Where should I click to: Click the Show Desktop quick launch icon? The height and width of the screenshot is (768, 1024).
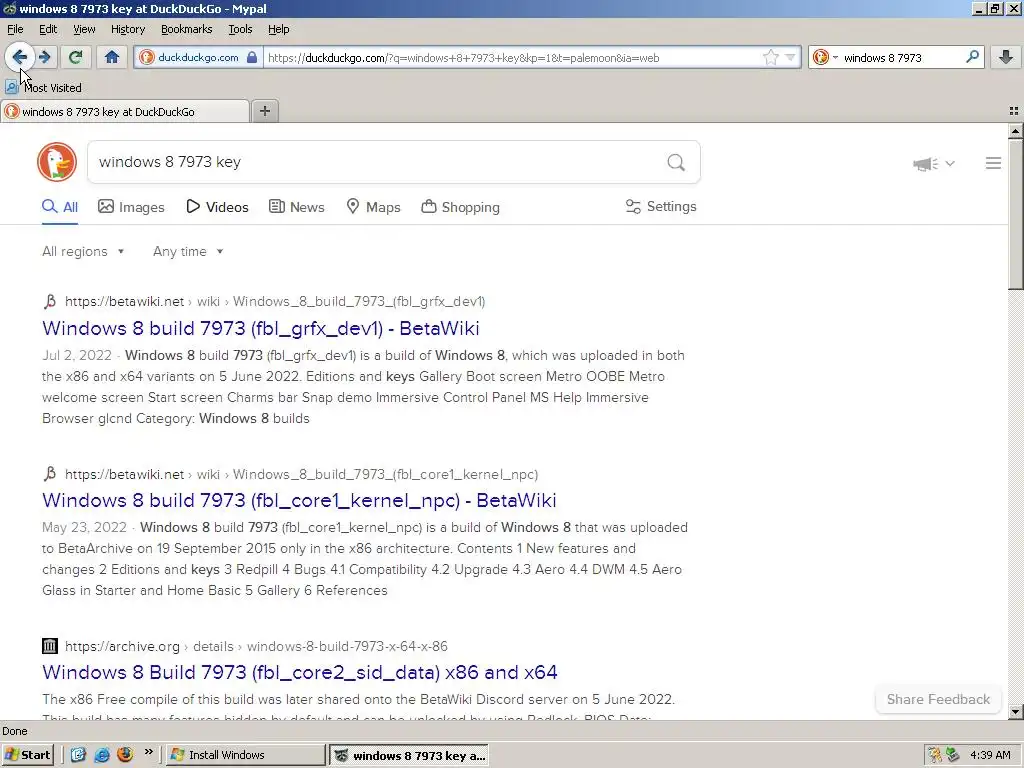click(78, 755)
